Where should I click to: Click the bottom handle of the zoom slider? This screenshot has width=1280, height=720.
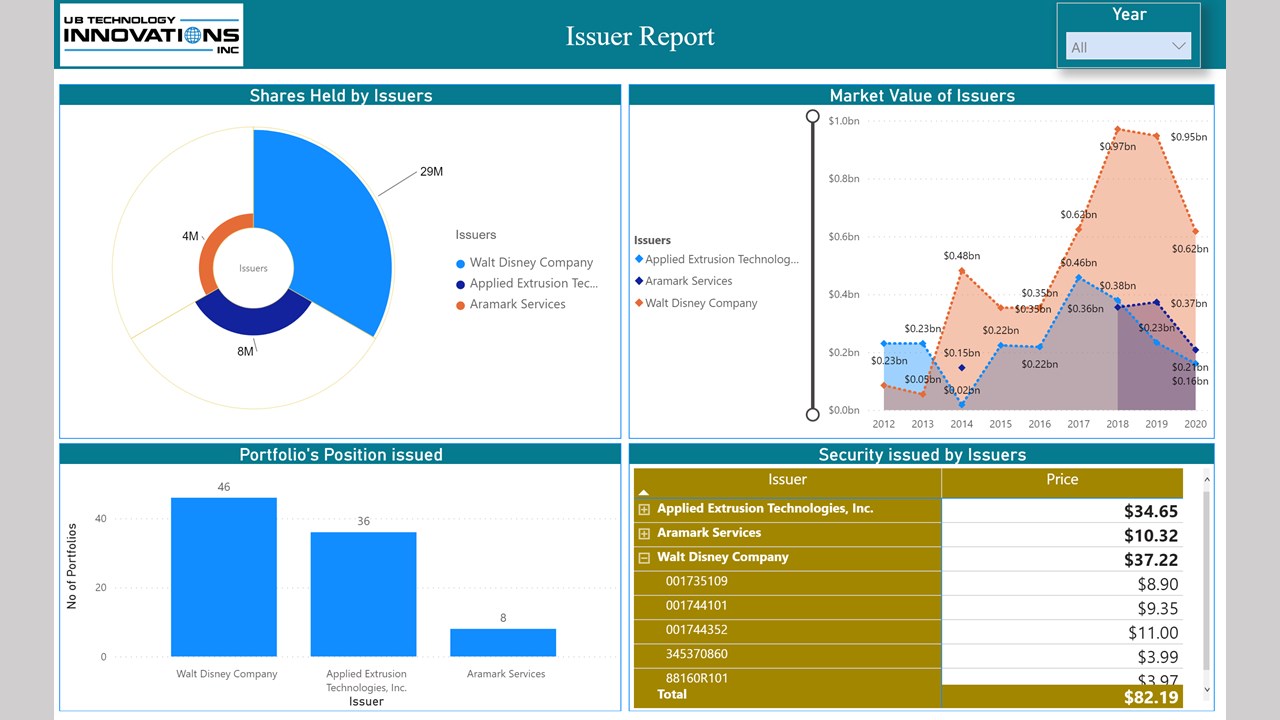click(813, 414)
